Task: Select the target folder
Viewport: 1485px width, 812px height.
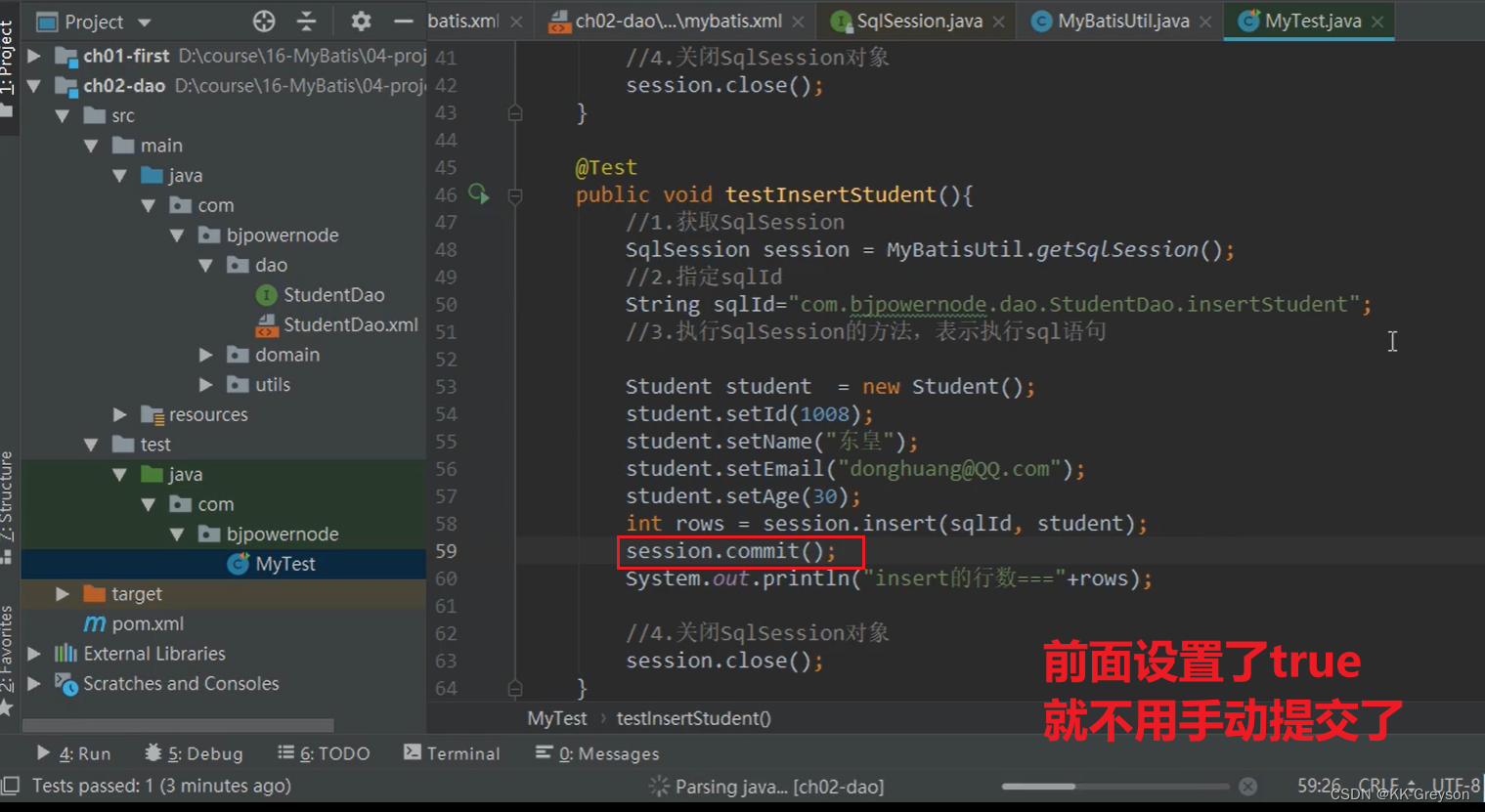Action: (x=122, y=594)
